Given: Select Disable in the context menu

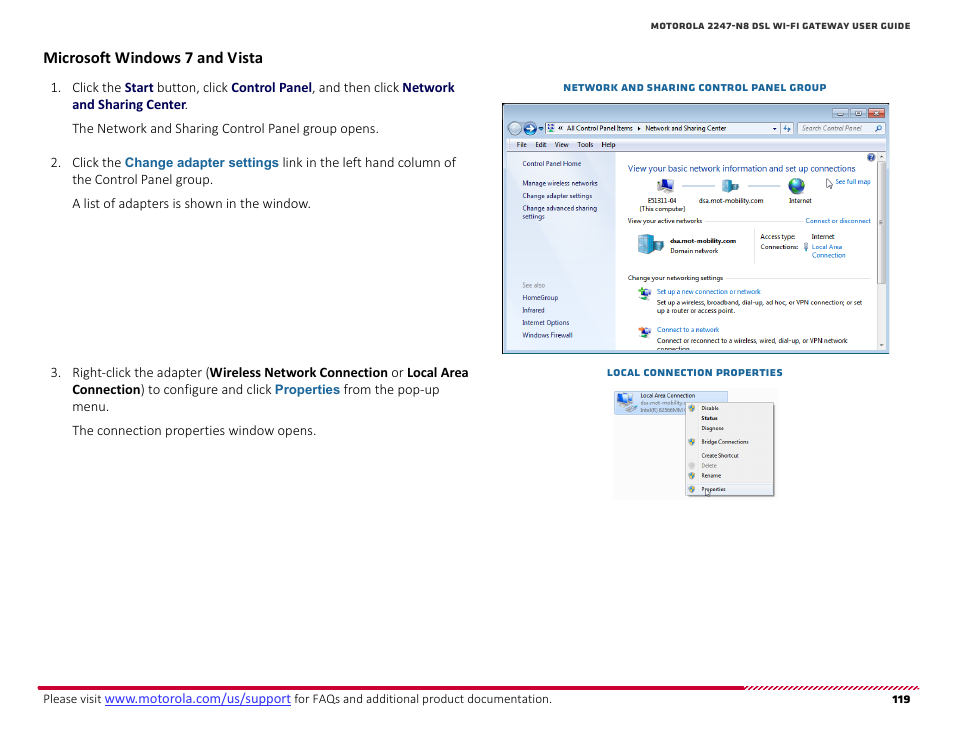Looking at the screenshot, I should [x=710, y=408].
